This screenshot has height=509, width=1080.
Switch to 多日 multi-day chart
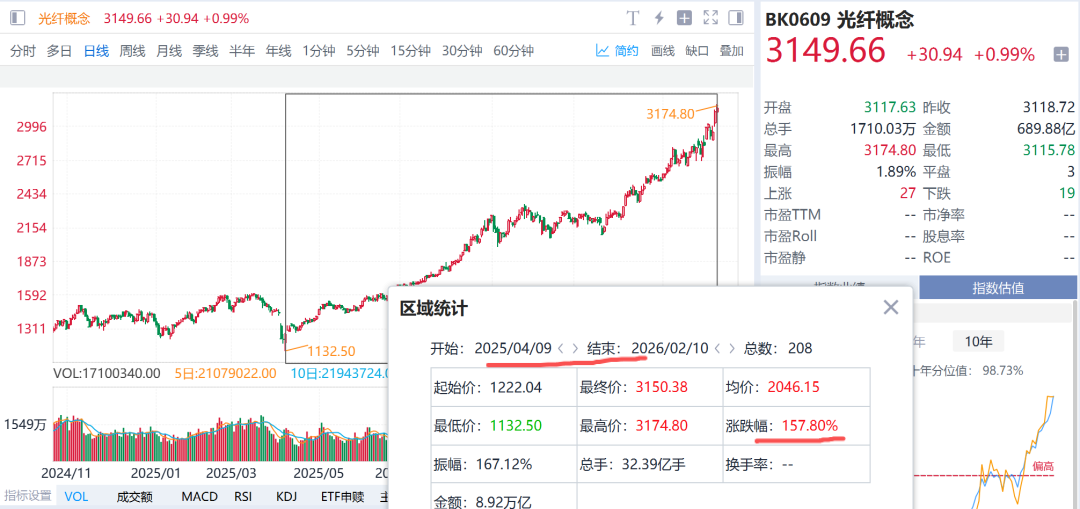59,51
